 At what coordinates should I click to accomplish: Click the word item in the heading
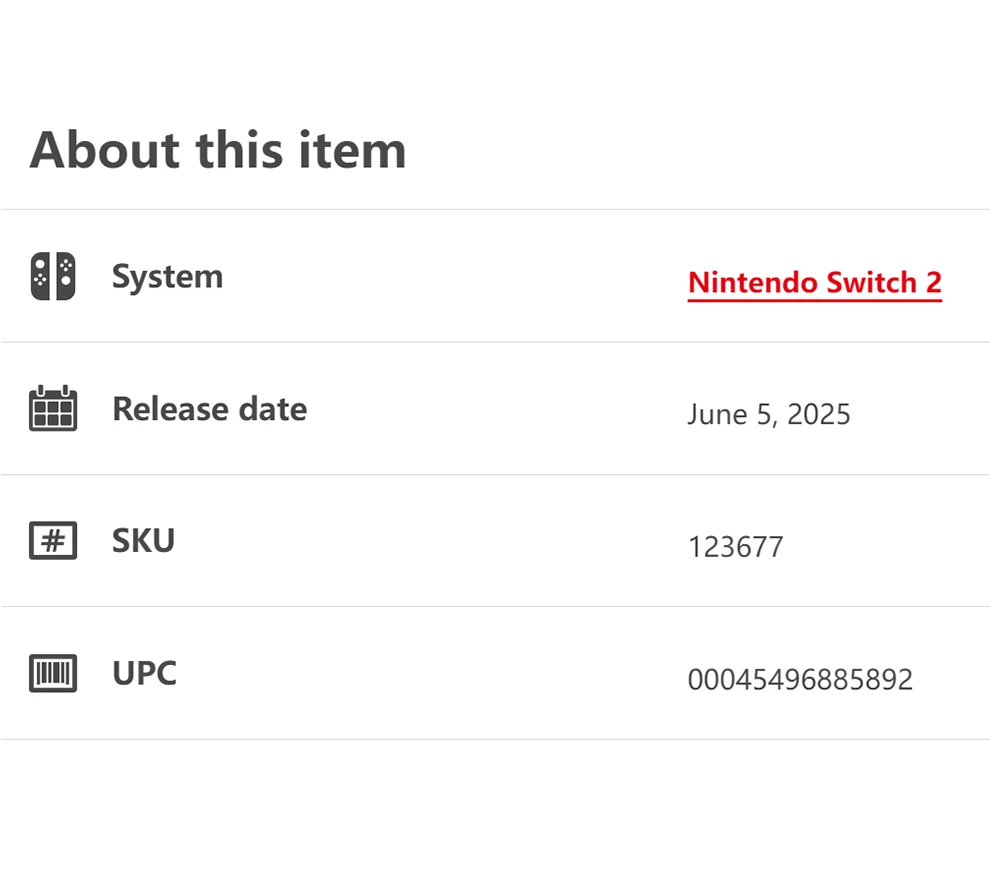[x=352, y=150]
